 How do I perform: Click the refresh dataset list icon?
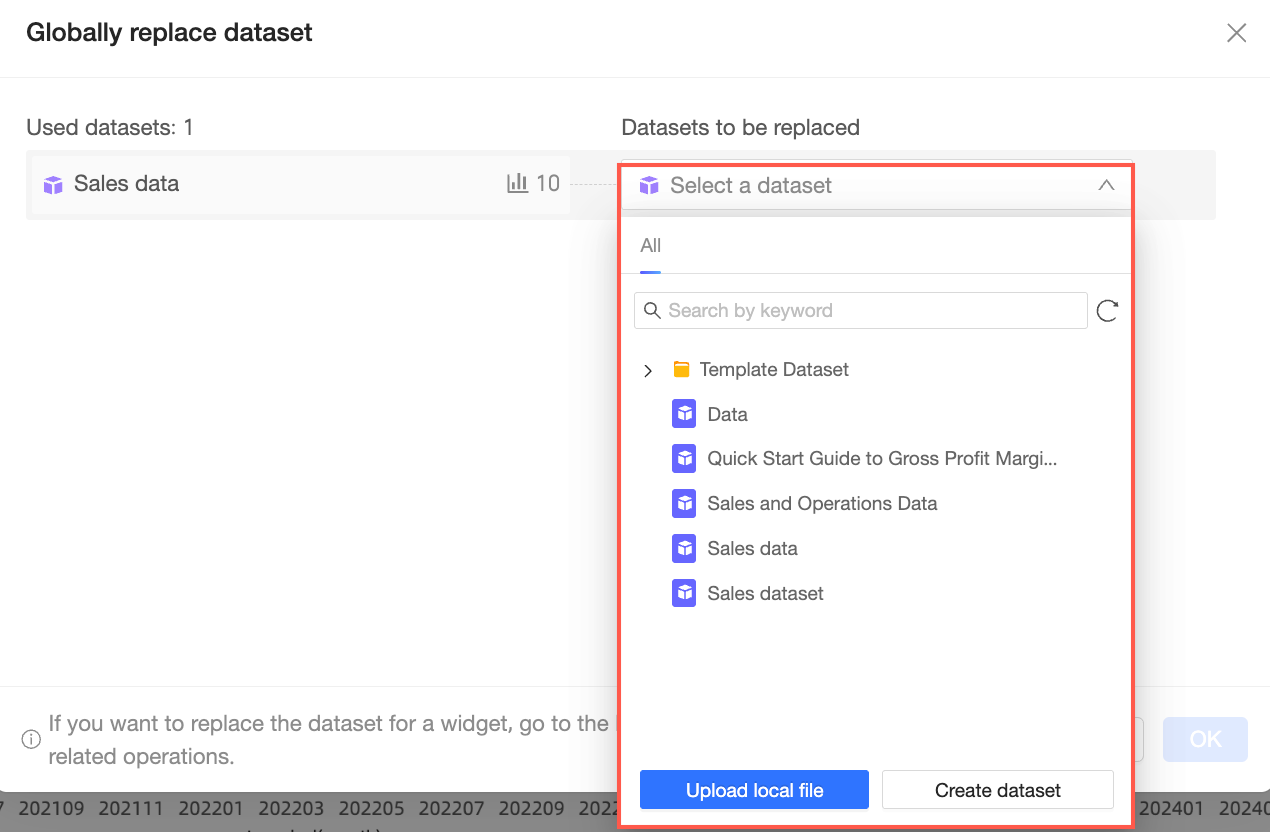pos(1107,311)
